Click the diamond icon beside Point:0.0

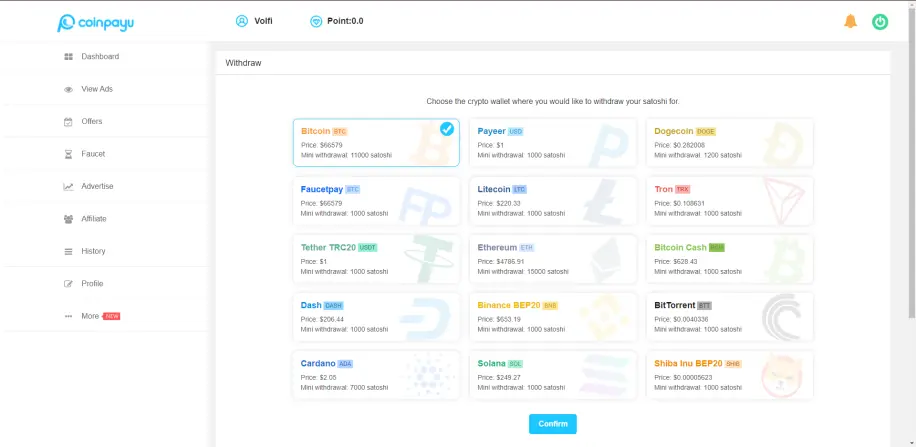316,22
